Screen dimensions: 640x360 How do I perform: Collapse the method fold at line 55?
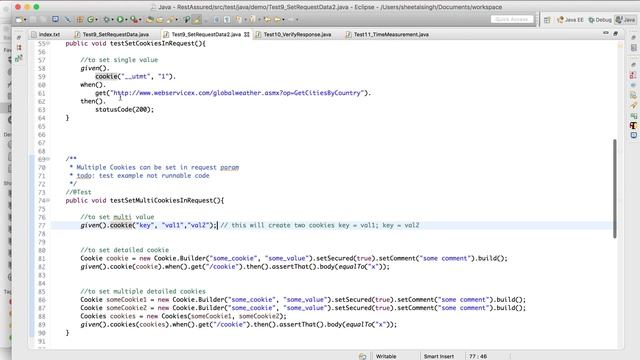pyautogui.click(x=48, y=44)
